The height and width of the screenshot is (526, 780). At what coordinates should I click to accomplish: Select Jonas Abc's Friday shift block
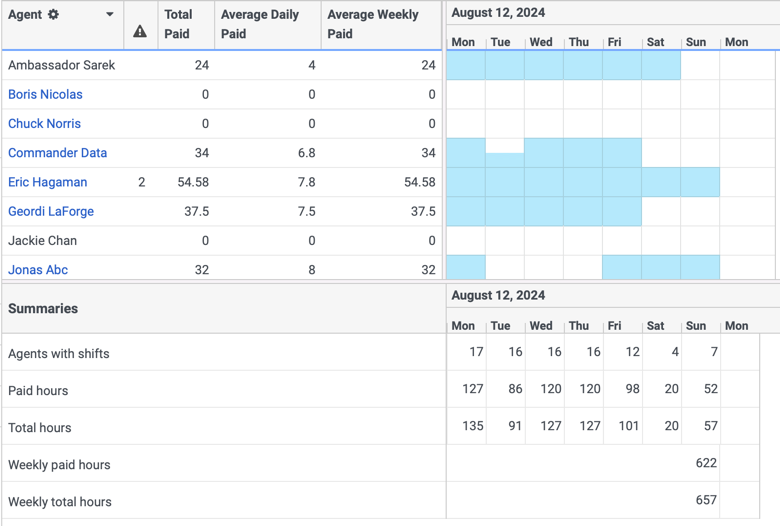(621, 268)
